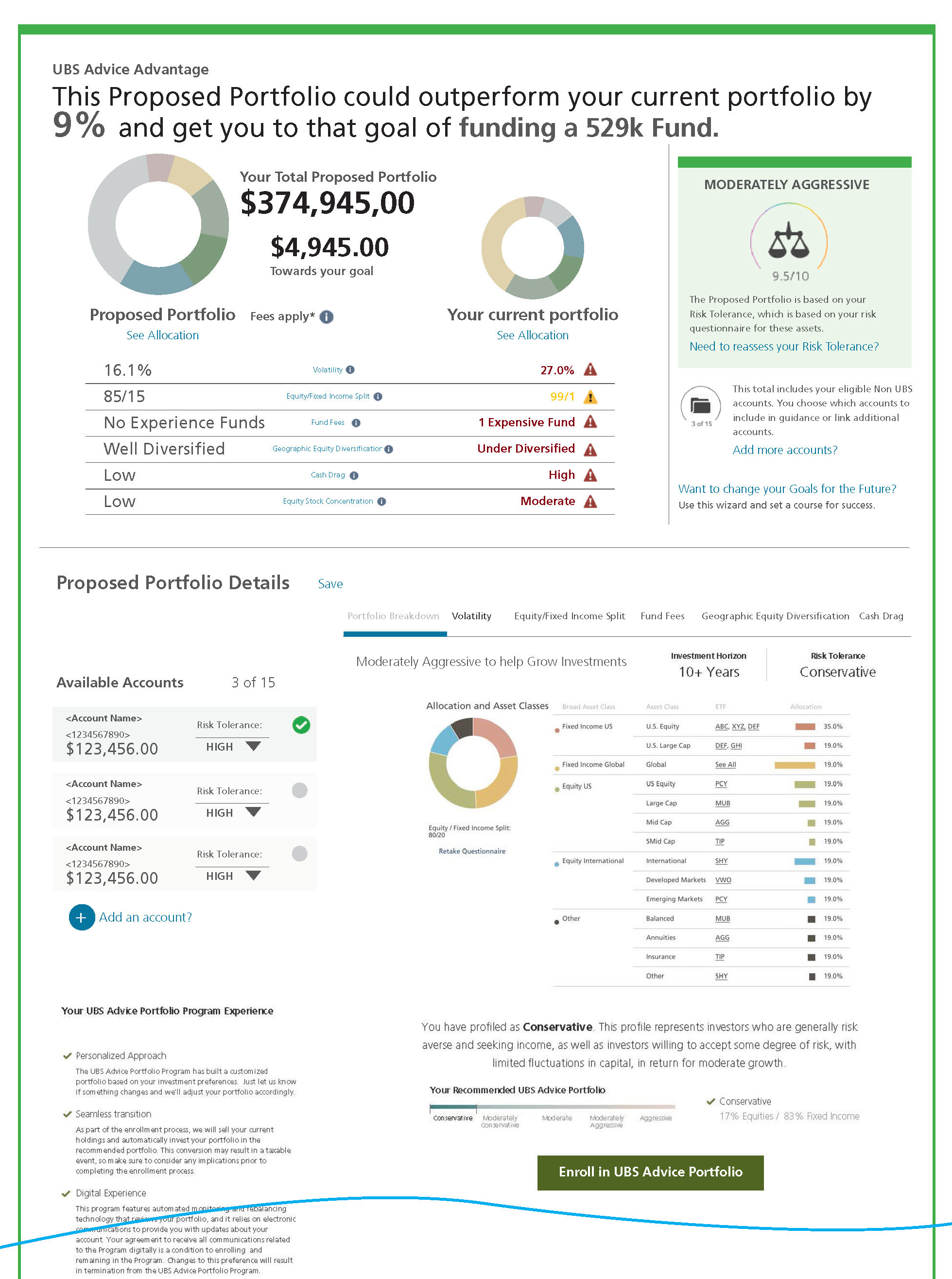
Task: Click the info icon next to Volatility
Action: (x=350, y=370)
